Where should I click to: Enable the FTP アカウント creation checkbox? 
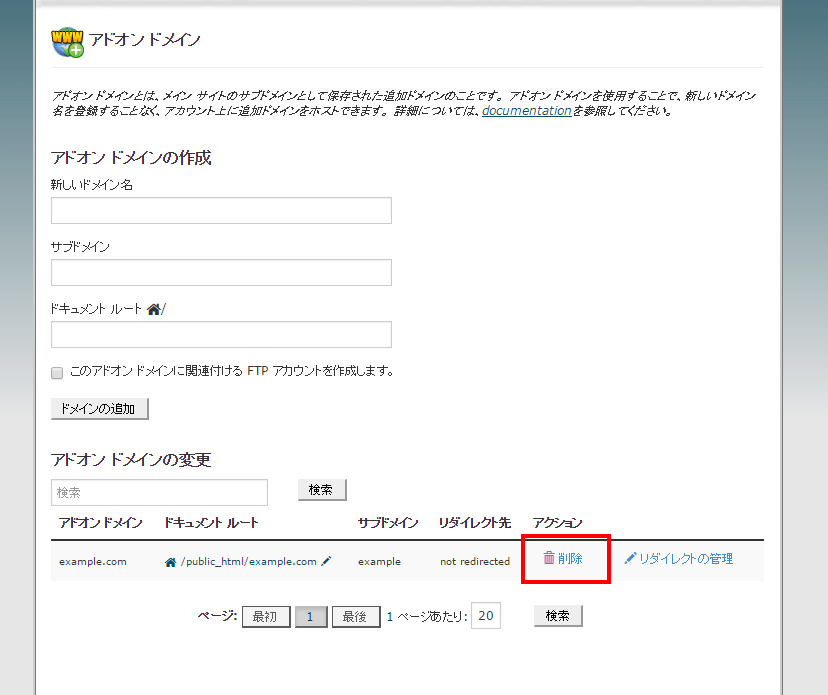[57, 372]
